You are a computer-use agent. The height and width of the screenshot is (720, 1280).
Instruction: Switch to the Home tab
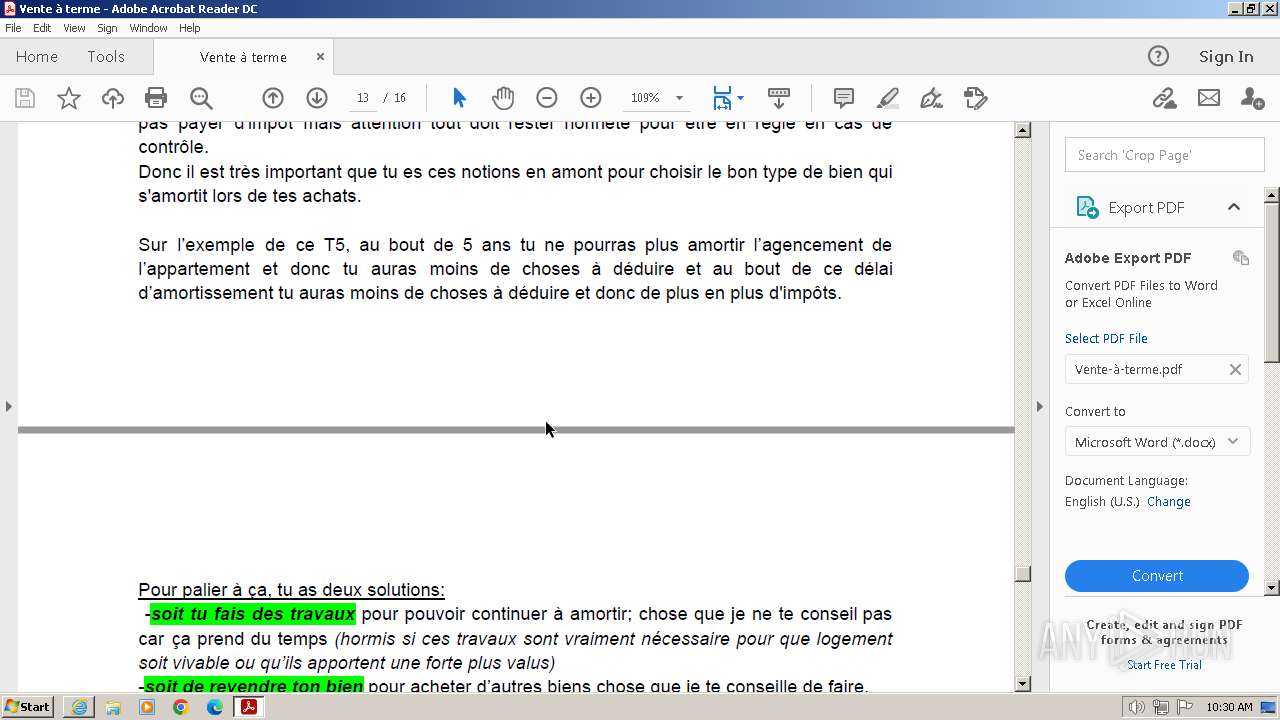[37, 57]
